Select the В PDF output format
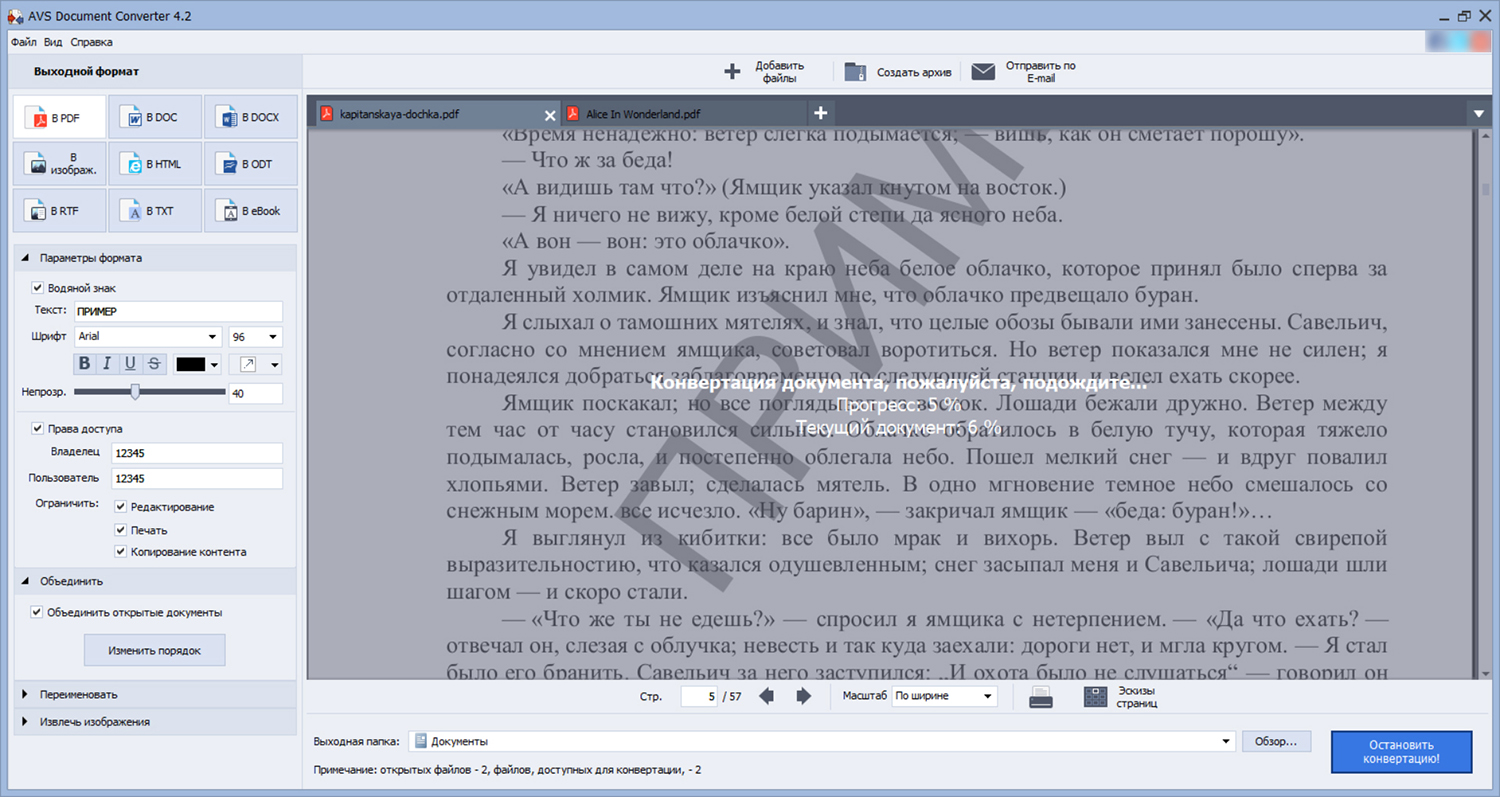The width and height of the screenshot is (1500, 797). pyautogui.click(x=59, y=117)
